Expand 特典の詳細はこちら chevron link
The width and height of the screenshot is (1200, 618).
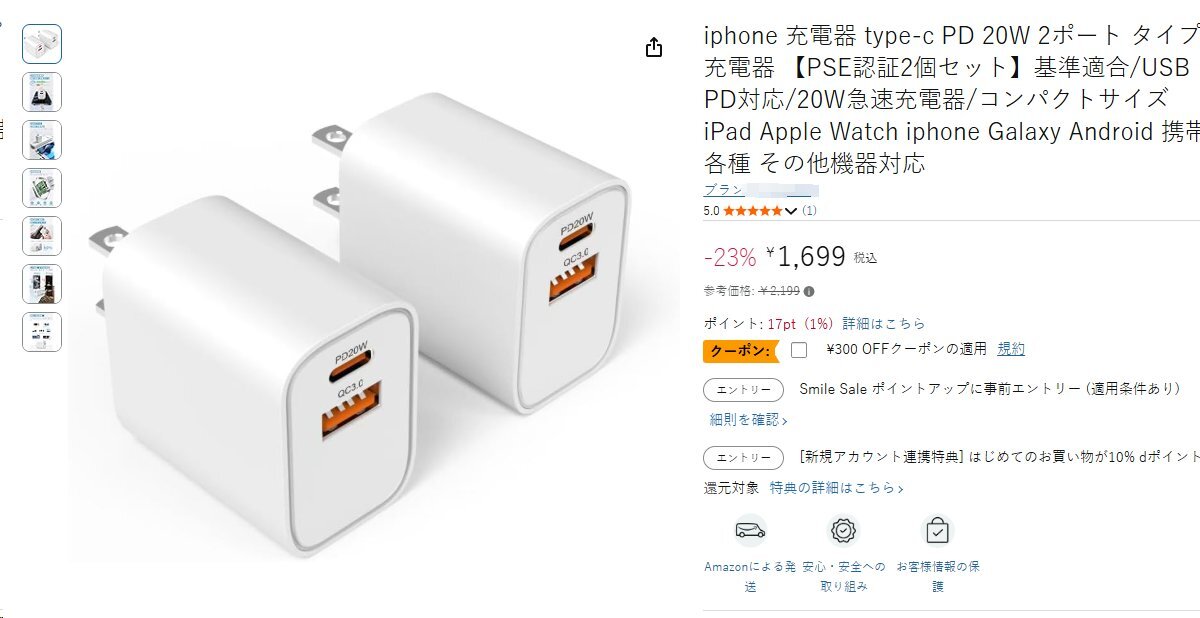coord(836,488)
